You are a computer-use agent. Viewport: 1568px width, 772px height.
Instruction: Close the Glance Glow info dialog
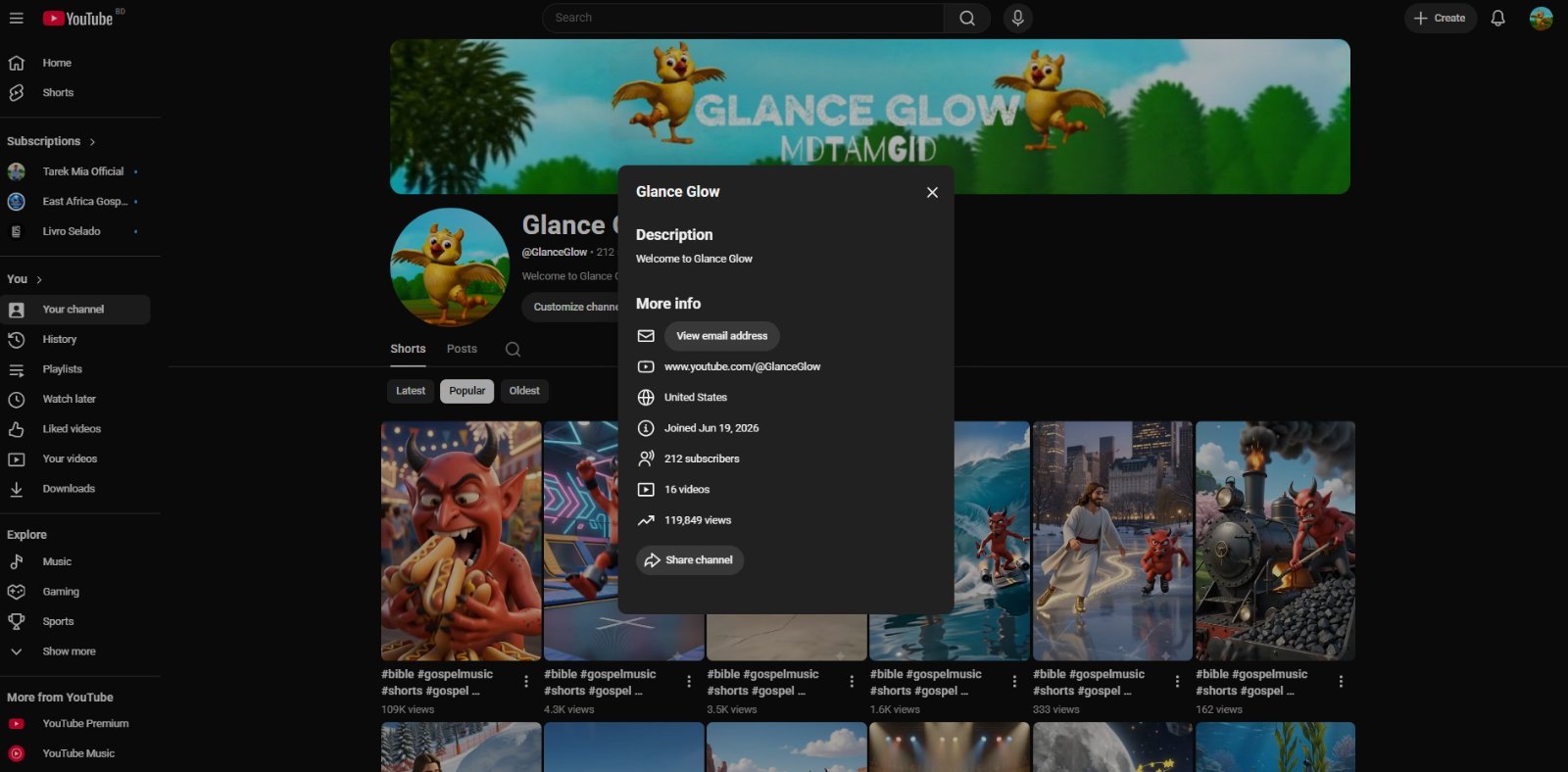click(x=932, y=193)
